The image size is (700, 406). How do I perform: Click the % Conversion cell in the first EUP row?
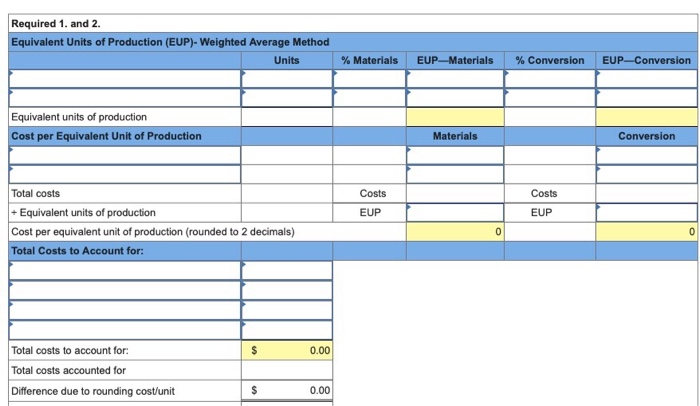point(550,79)
